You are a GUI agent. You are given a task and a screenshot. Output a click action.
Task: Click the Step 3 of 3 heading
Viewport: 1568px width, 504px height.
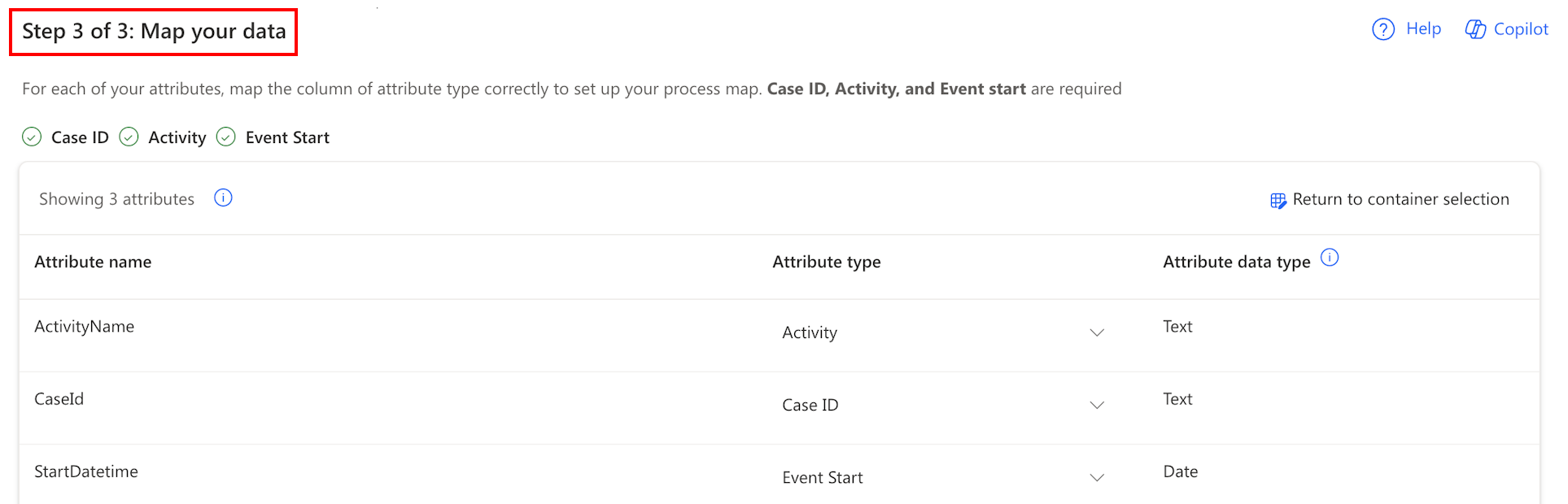pyautogui.click(x=154, y=32)
